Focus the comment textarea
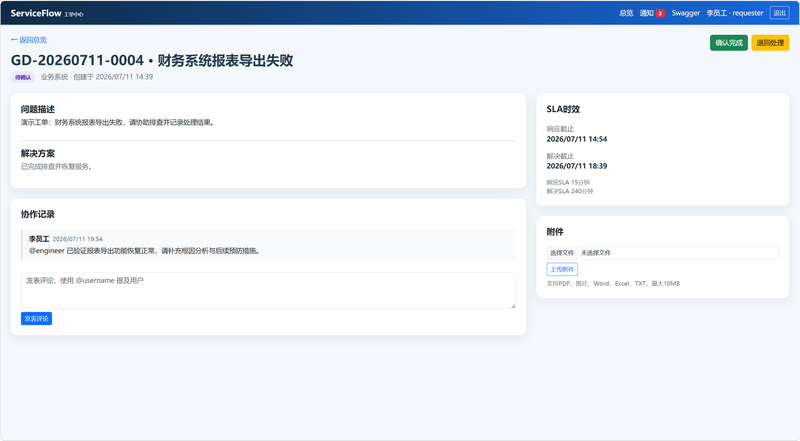This screenshot has height=441, width=800. [268, 290]
